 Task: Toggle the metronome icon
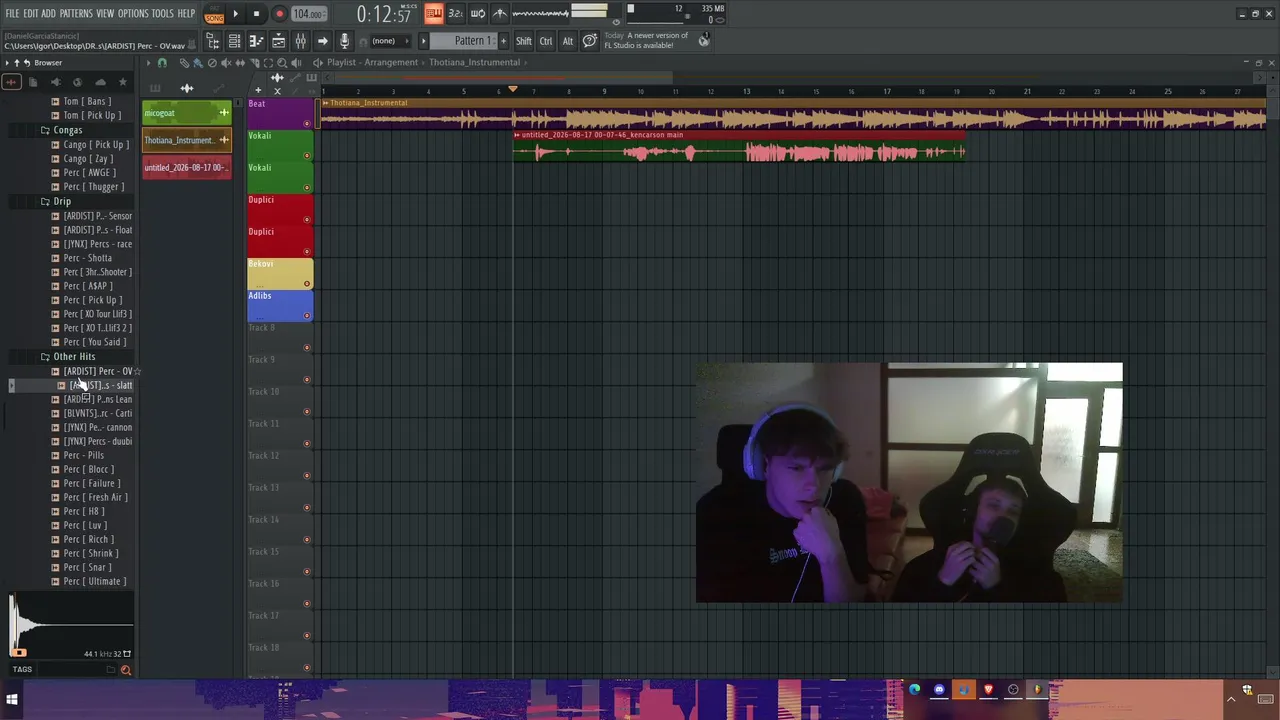tap(500, 13)
